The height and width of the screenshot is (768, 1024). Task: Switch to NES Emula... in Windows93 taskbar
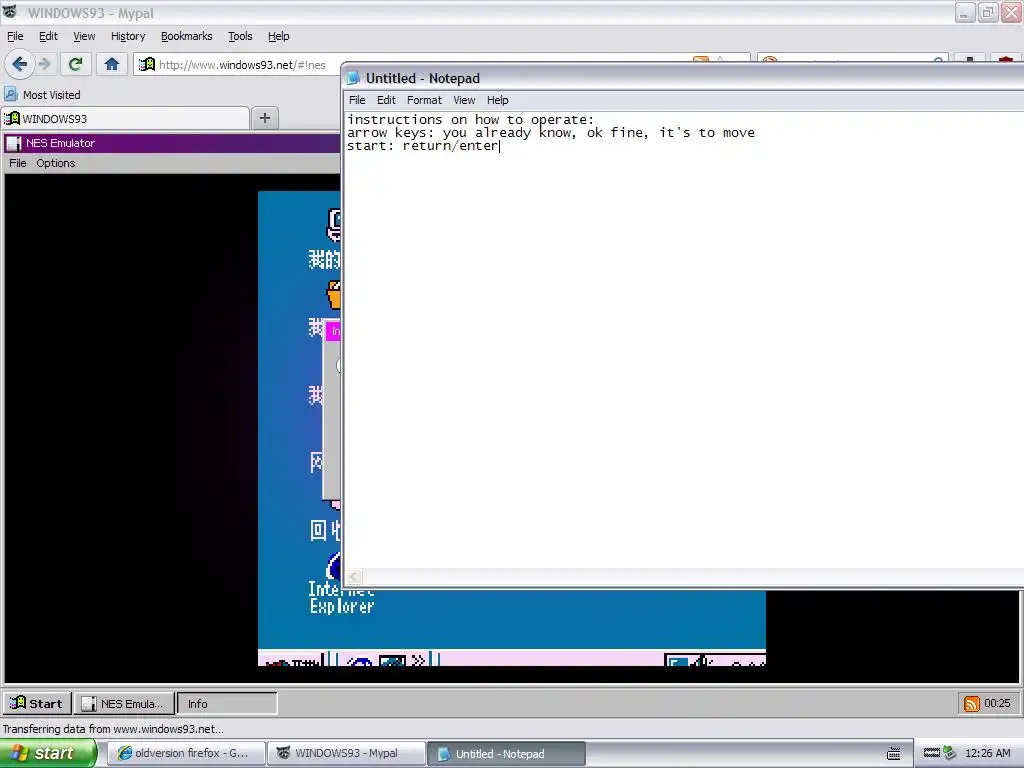[124, 703]
